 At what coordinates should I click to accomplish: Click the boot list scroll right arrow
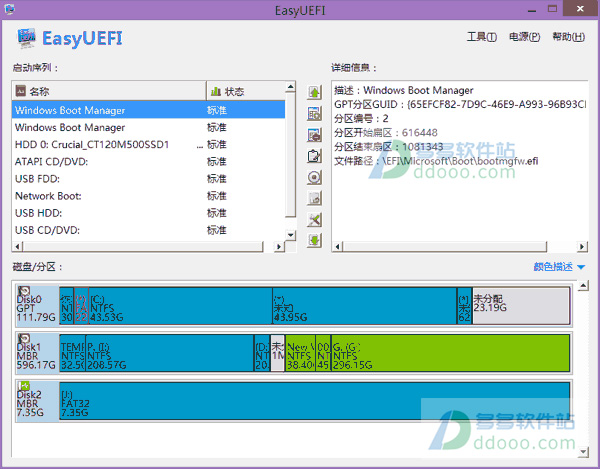click(279, 247)
